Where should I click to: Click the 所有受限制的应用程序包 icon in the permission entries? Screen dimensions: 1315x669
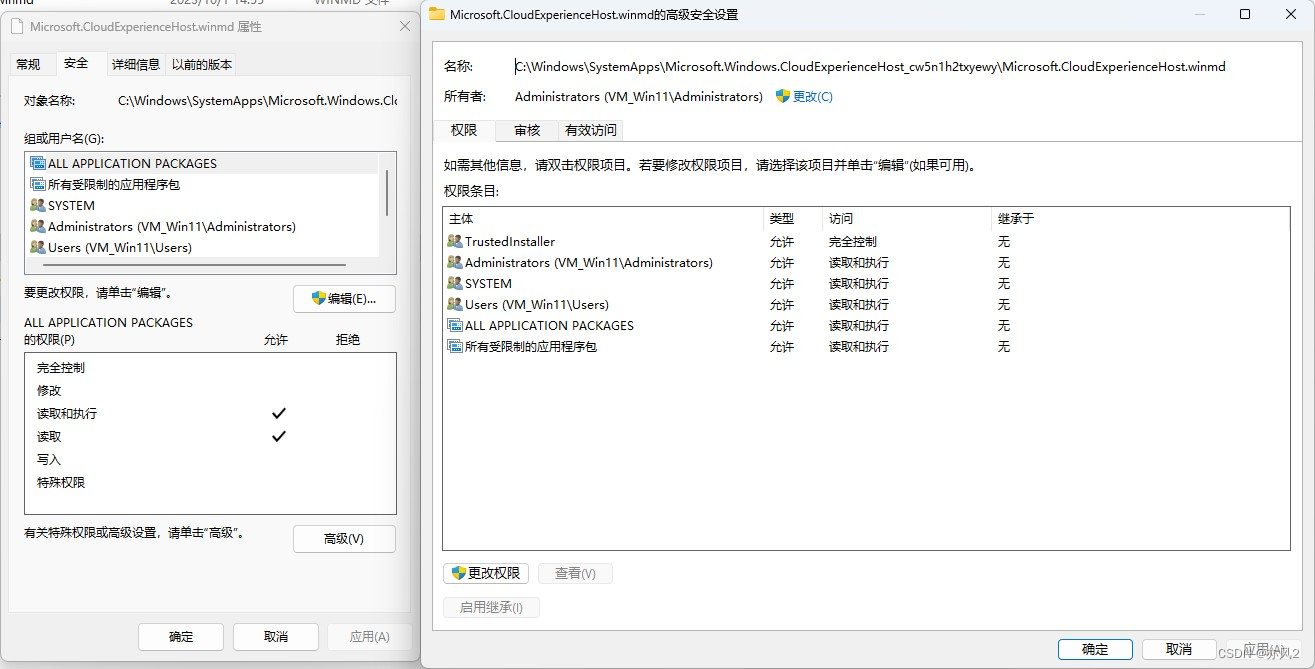(455, 346)
